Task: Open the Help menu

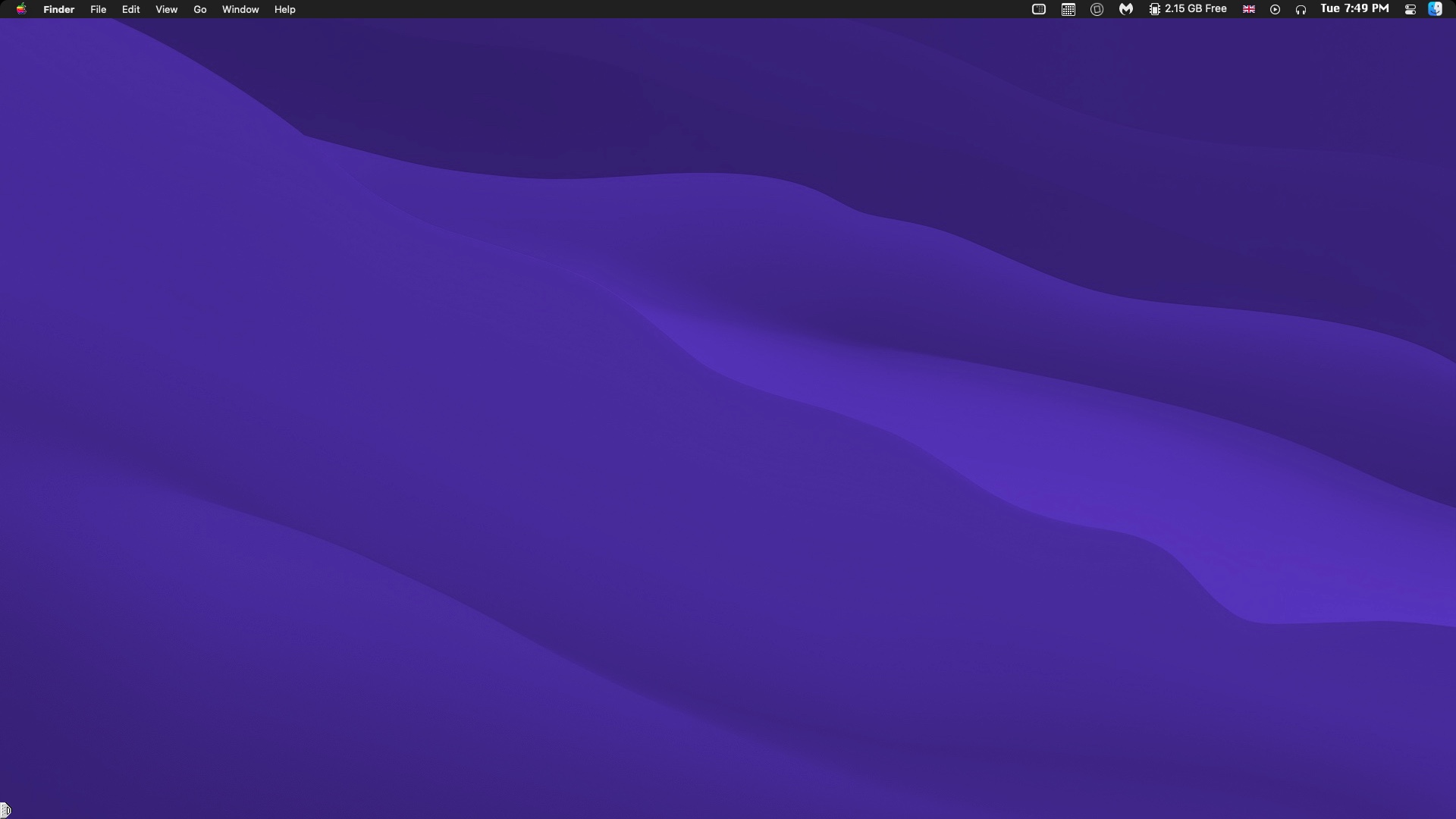Action: tap(284, 9)
